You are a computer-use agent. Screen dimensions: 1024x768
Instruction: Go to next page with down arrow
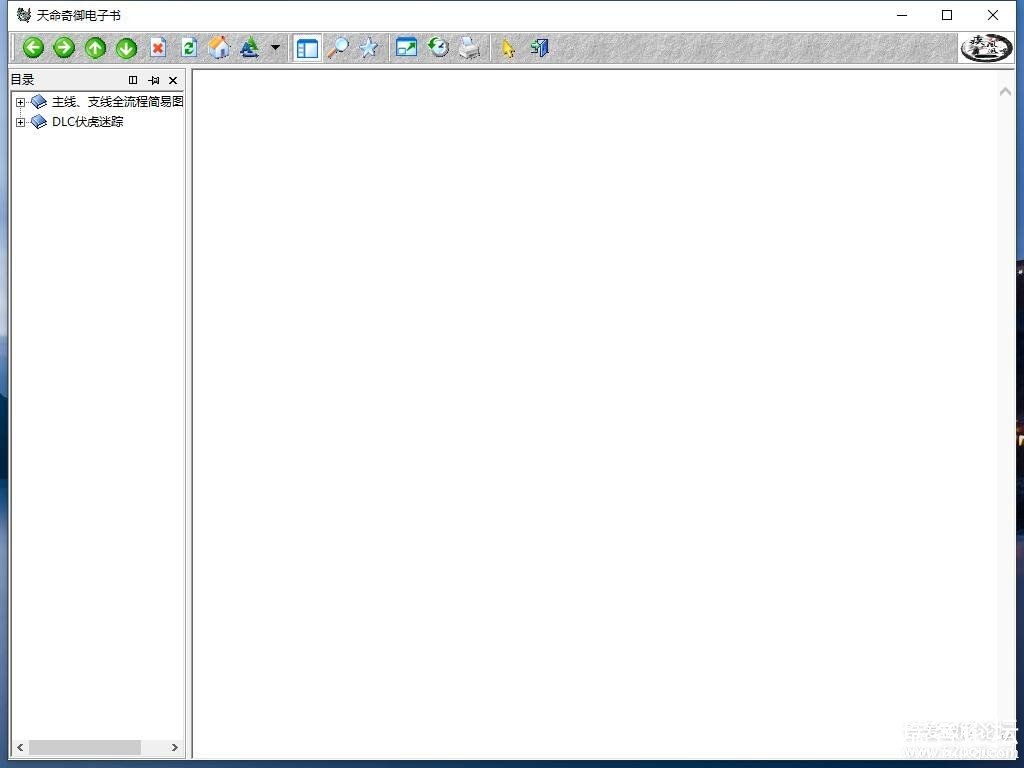click(126, 48)
